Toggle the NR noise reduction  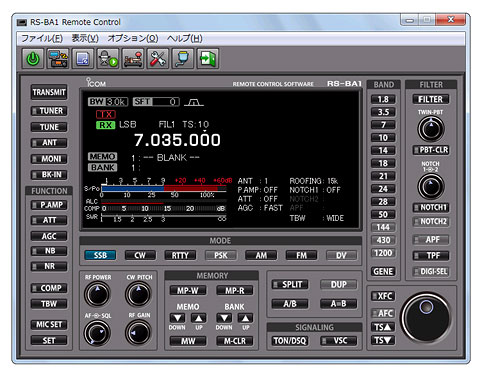[x=49, y=266]
